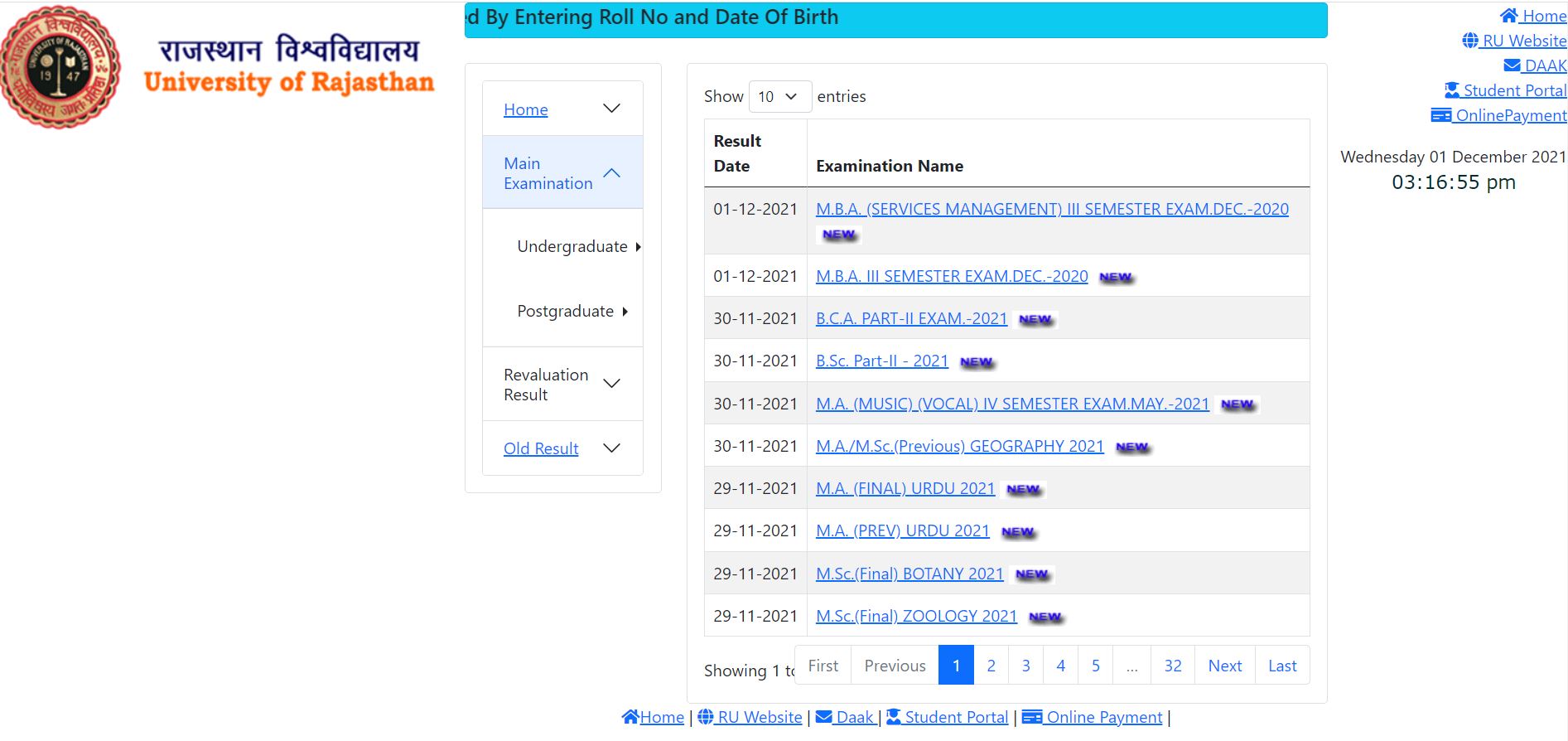The image size is (1568, 741).
Task: Select Undergraduate under Main Examination
Action: pos(572,246)
